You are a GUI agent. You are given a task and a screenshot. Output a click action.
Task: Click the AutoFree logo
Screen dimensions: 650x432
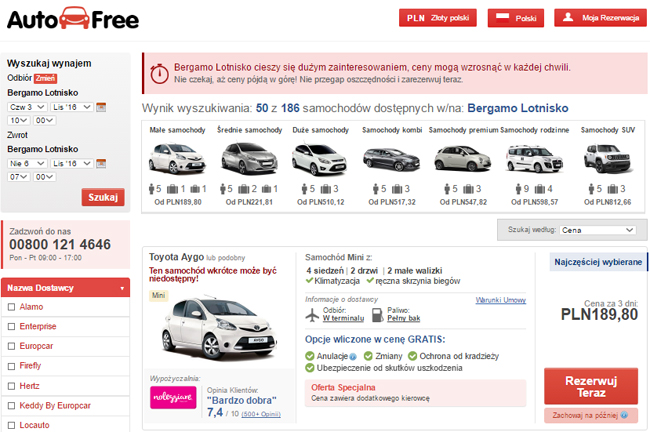pos(73,19)
